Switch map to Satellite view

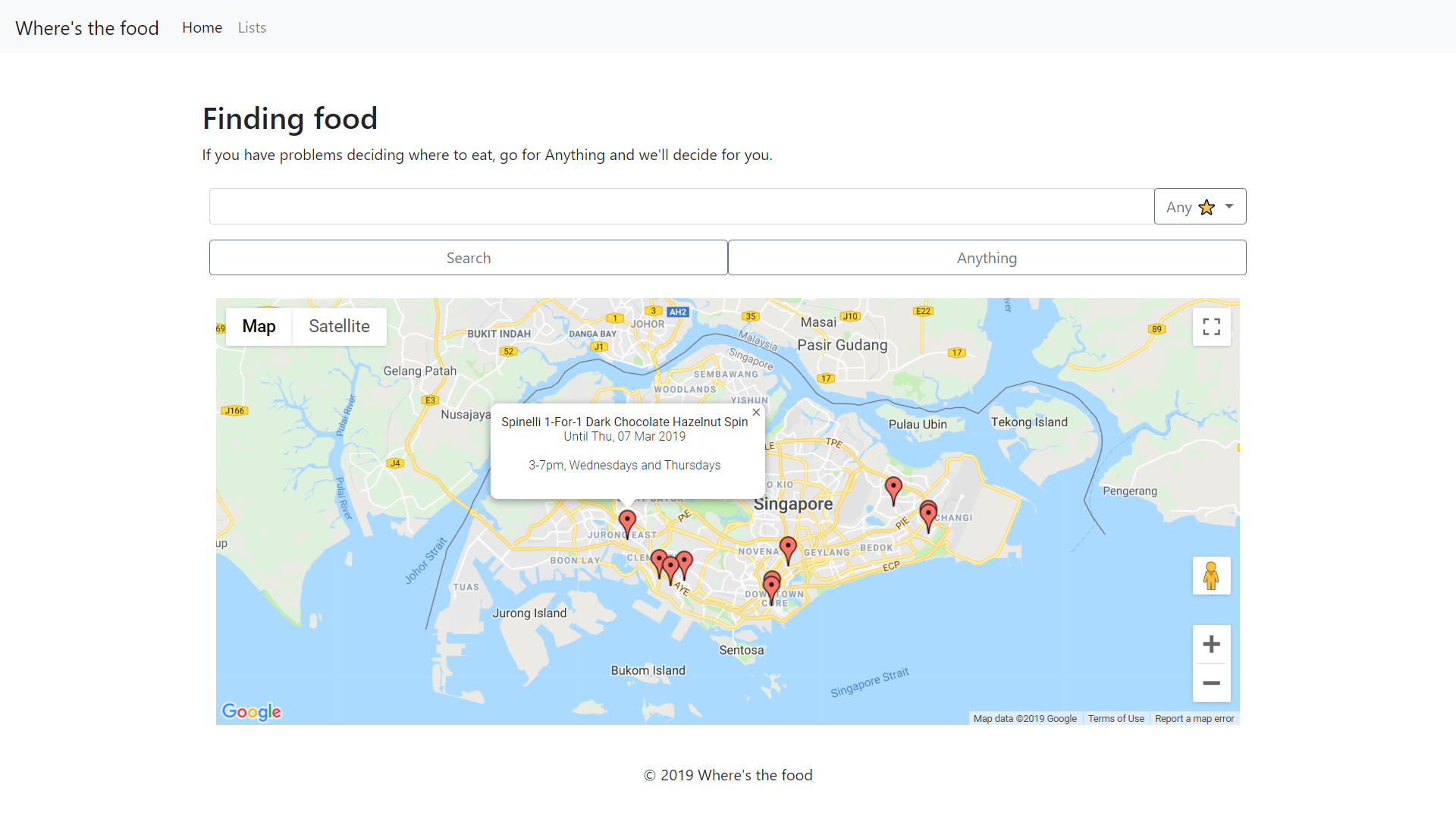point(339,326)
